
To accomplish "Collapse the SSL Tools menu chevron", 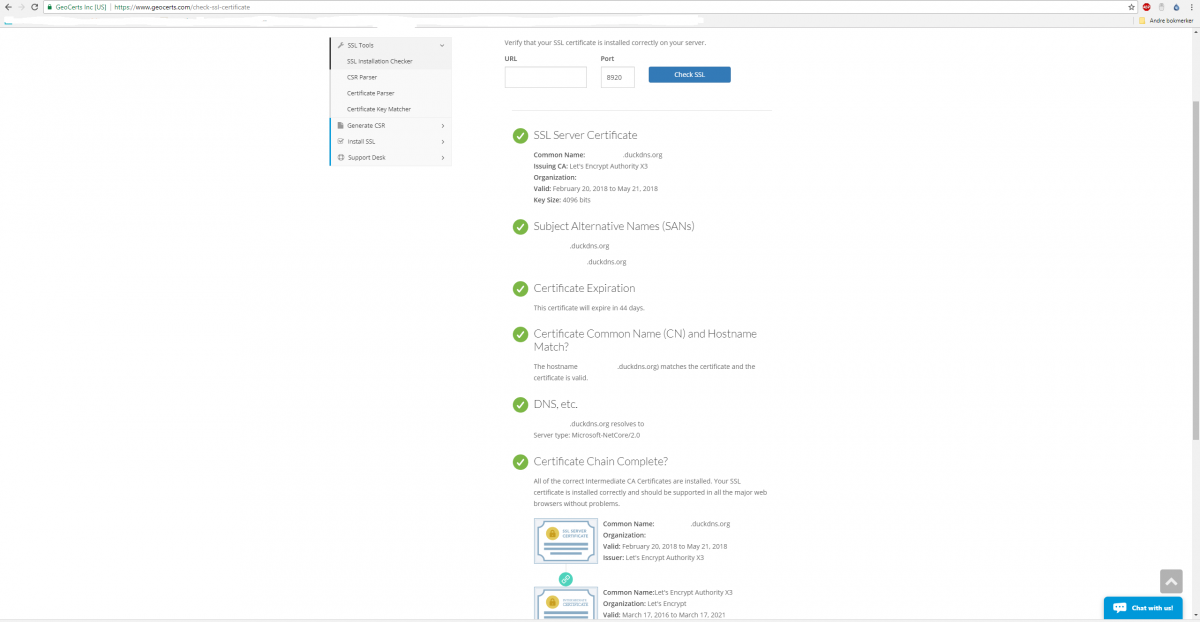I will click(442, 45).
